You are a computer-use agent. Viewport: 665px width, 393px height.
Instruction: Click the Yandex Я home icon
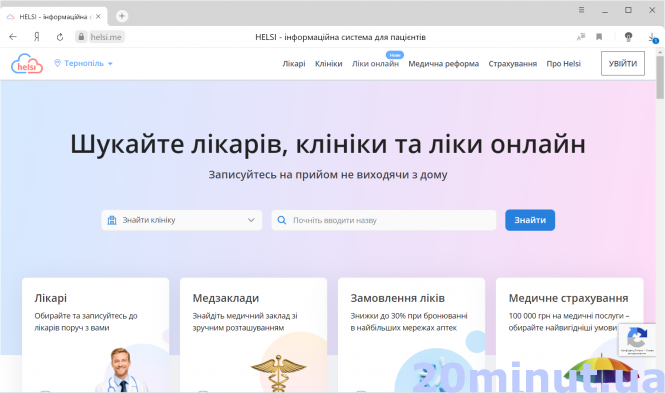[x=37, y=37]
